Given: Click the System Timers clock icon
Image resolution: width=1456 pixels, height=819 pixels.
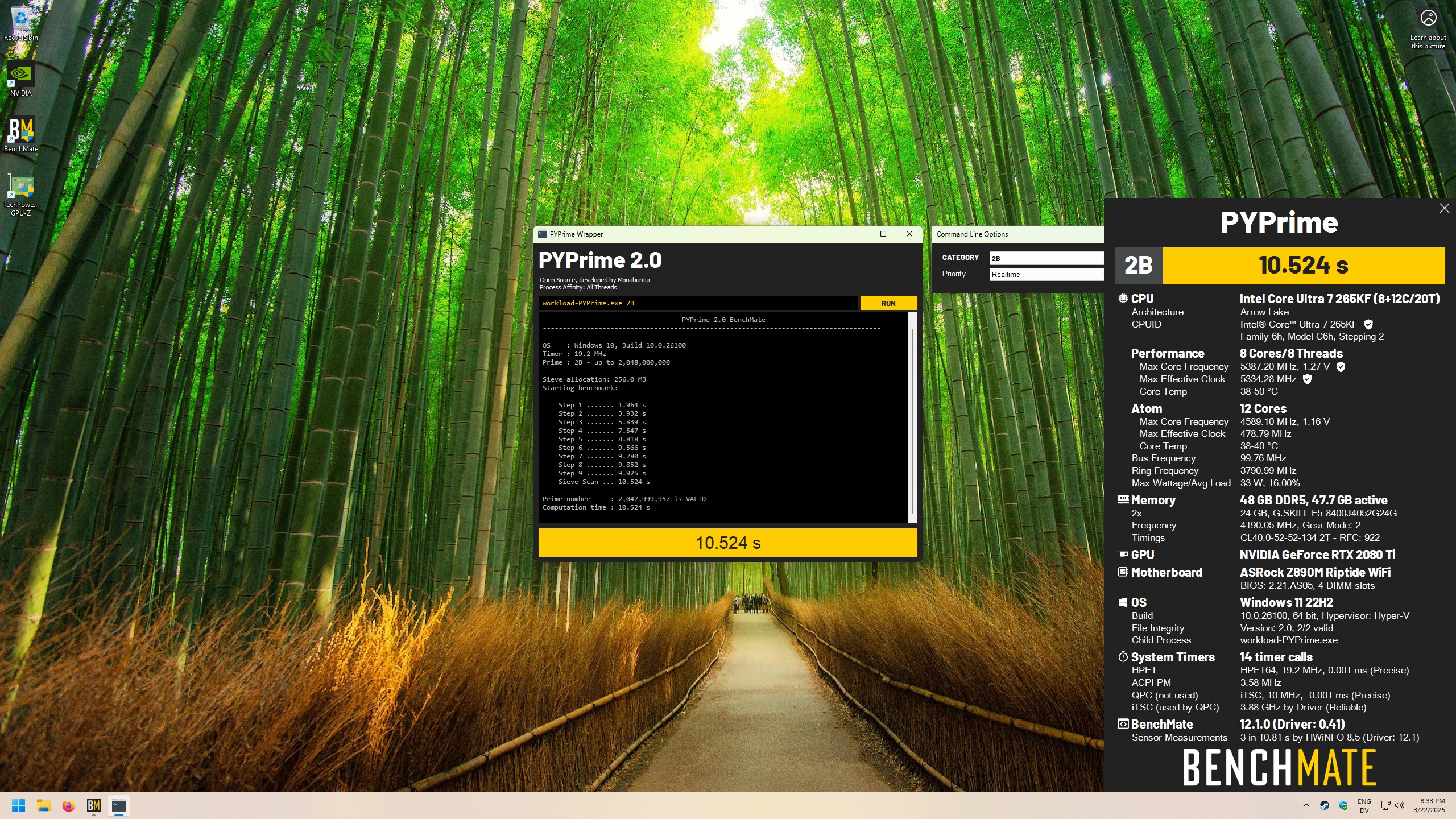Looking at the screenshot, I should (1123, 657).
